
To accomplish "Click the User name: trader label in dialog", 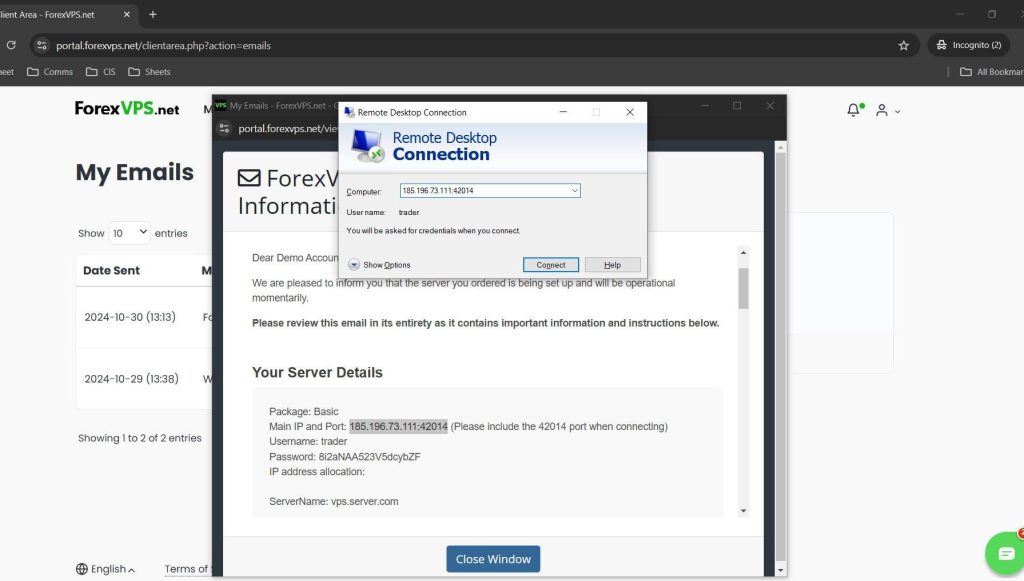I will (383, 212).
